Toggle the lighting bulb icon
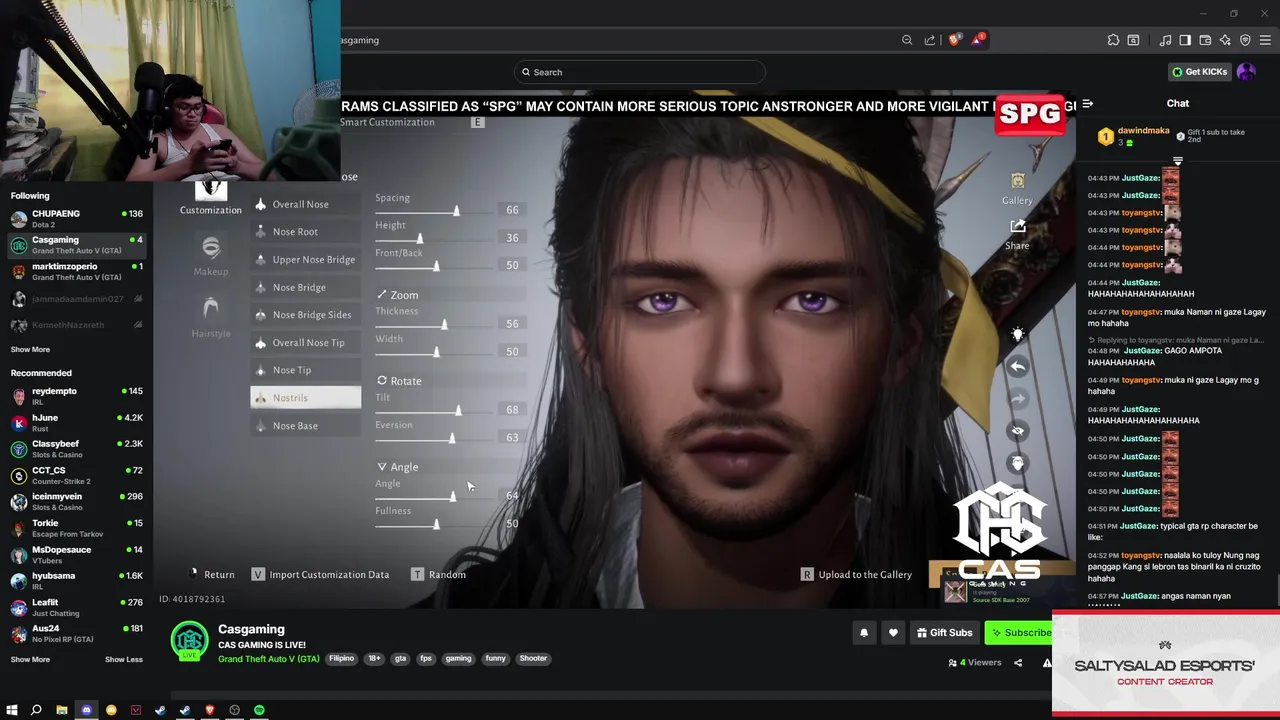 coord(1017,334)
